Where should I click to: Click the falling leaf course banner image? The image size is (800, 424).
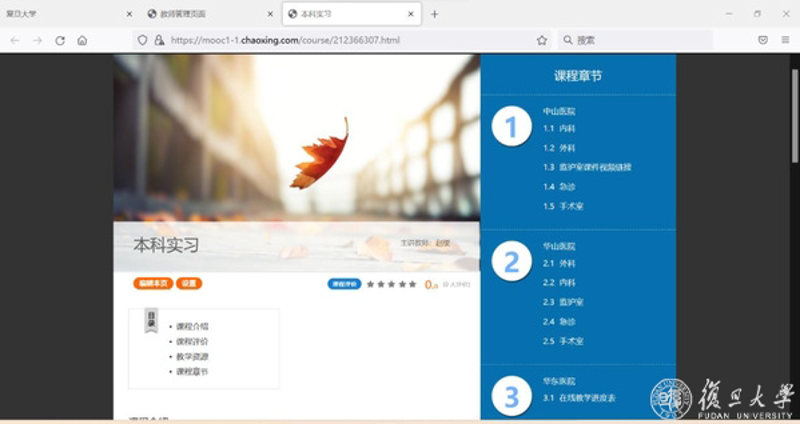pyautogui.click(x=296, y=138)
